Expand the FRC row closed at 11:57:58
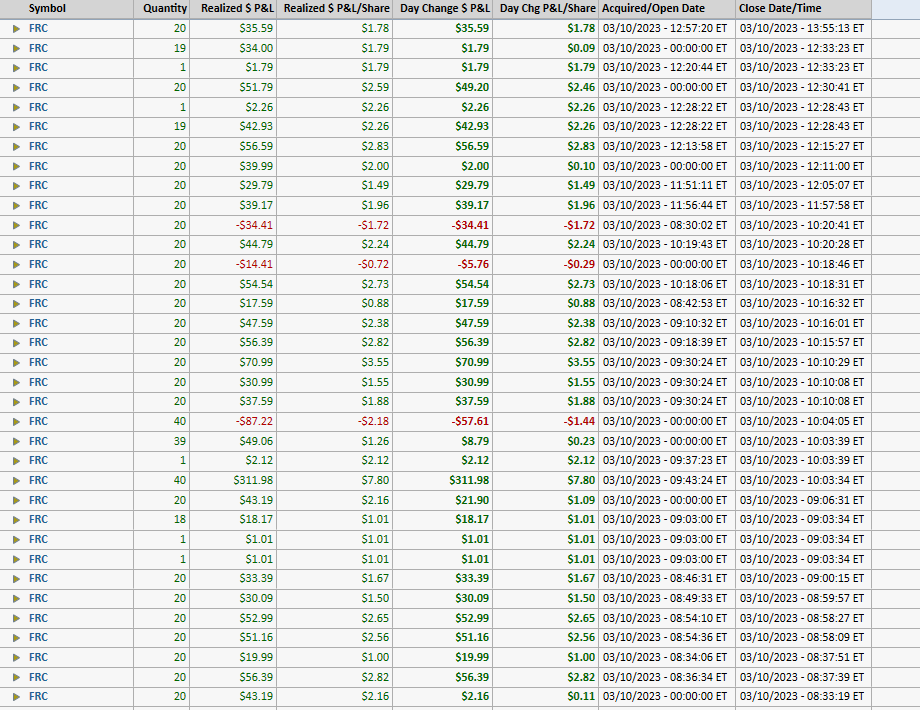 click(16, 205)
